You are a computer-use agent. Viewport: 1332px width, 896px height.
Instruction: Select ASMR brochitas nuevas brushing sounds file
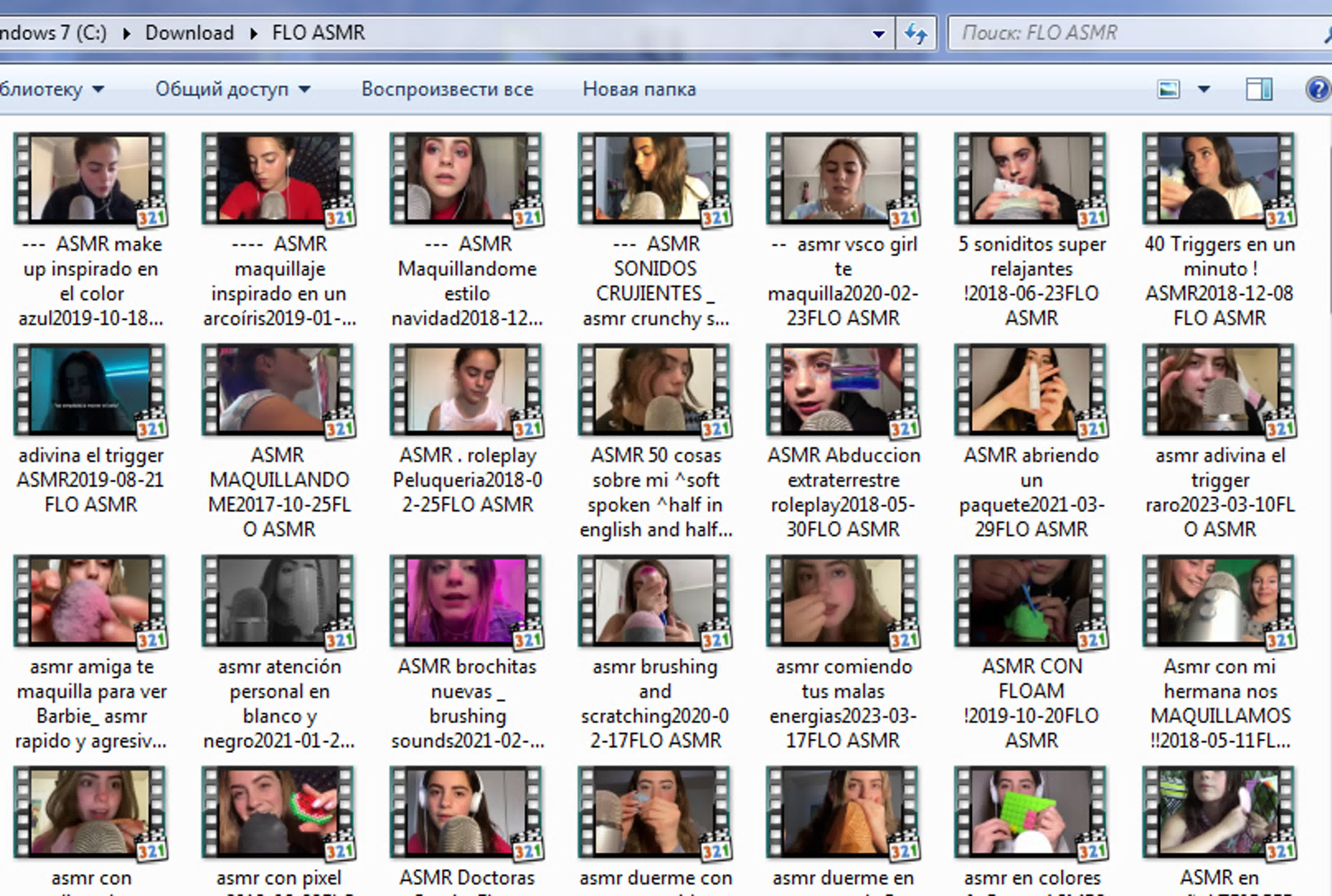(x=466, y=601)
